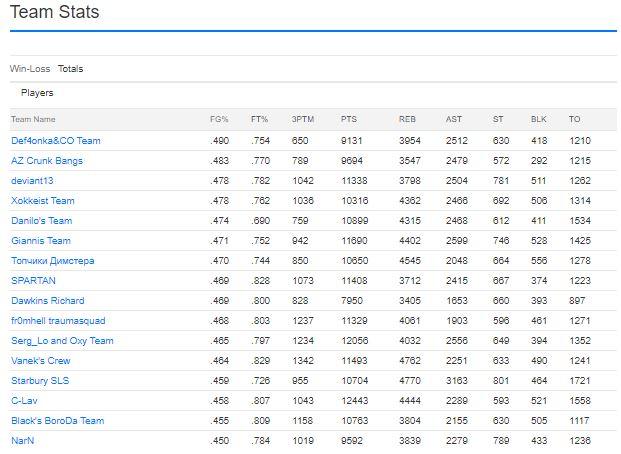The width and height of the screenshot is (621, 454).
Task: Open Serg_Lo and Oxy Team link
Action: pos(62,341)
